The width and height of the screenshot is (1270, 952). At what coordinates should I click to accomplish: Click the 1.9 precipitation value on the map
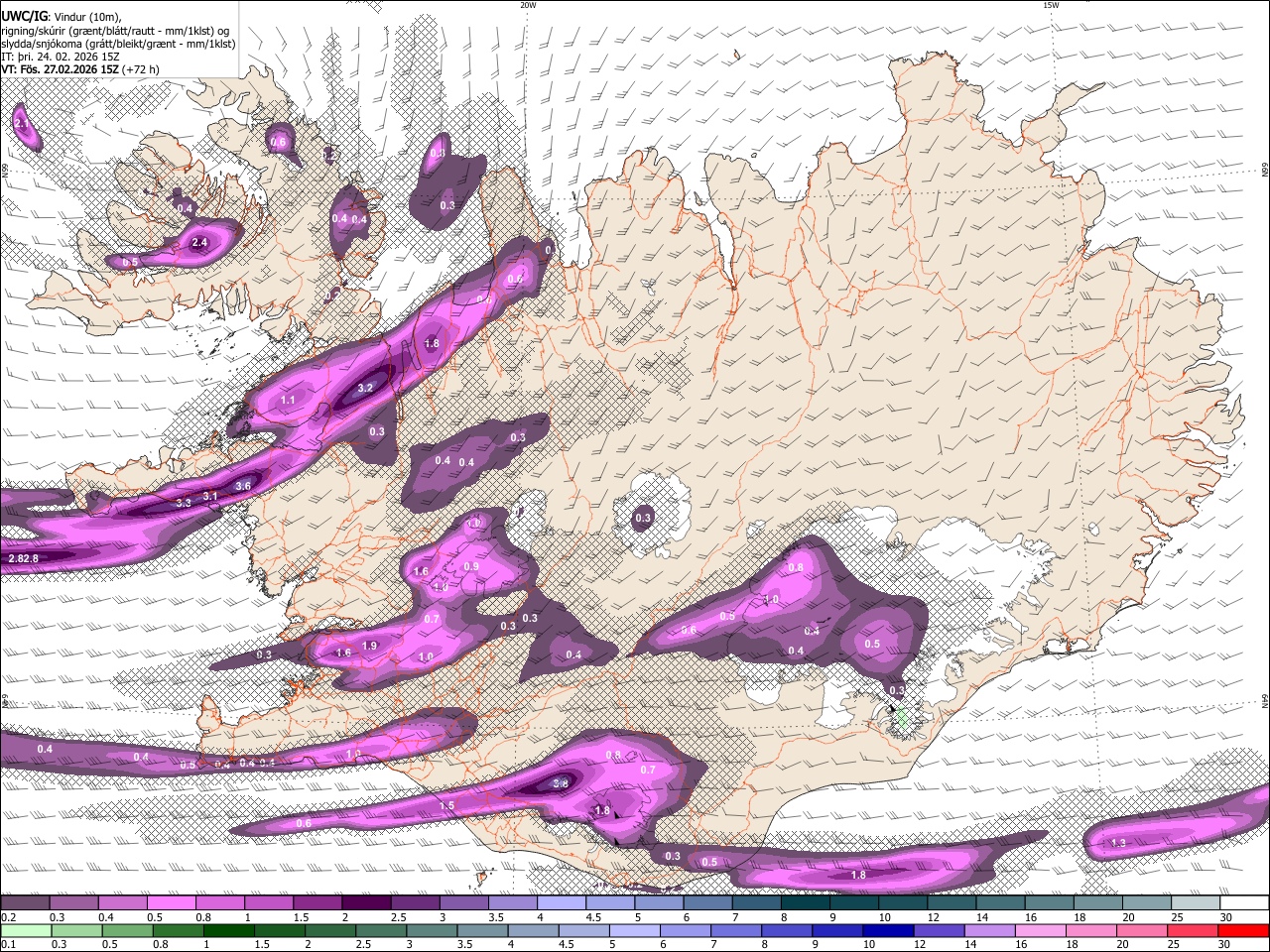tap(370, 646)
